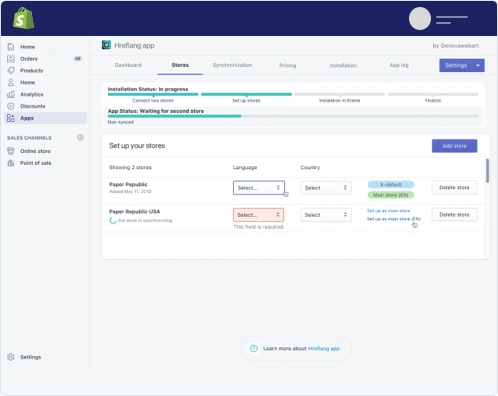498x396 pixels.
Task: Click the Finalize progress step
Action: click(433, 97)
